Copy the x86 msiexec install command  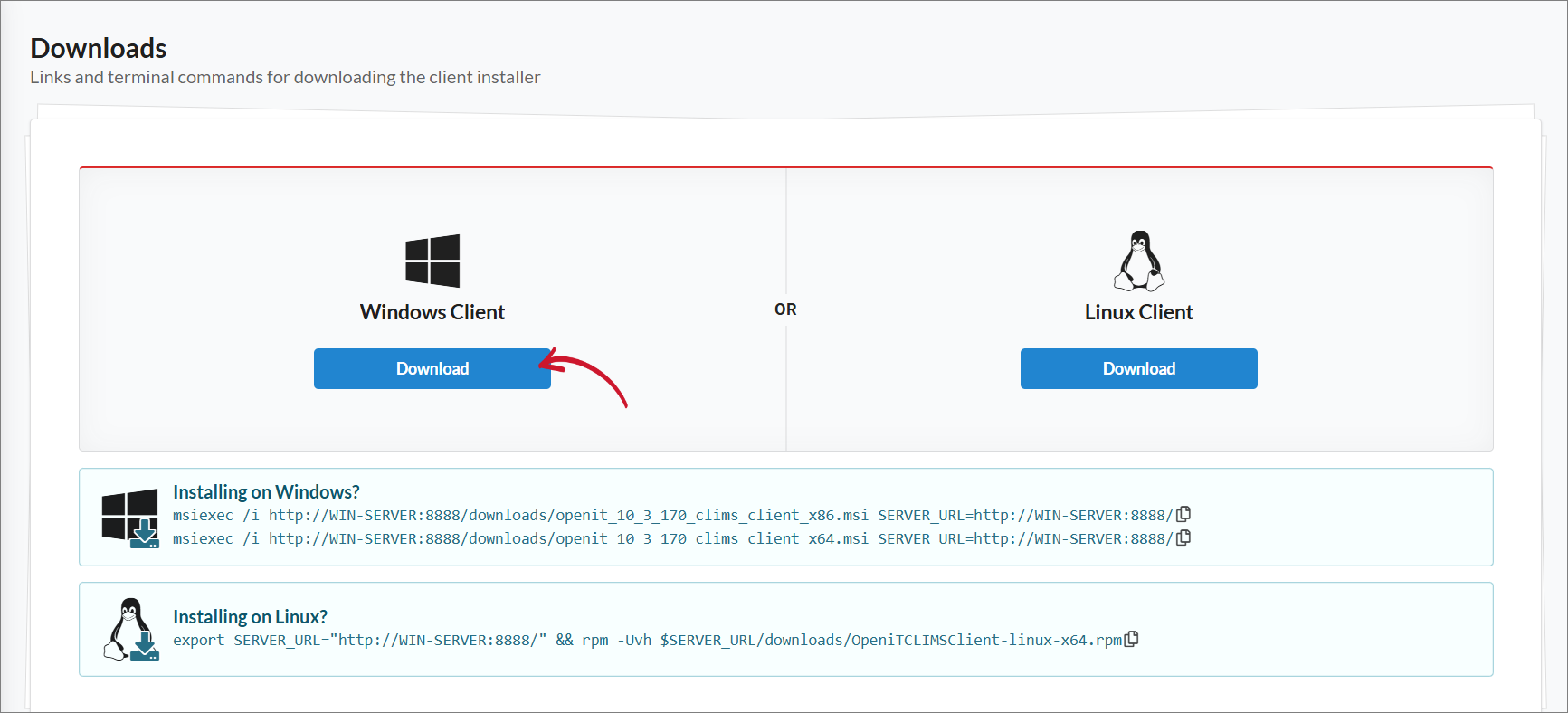1183,514
